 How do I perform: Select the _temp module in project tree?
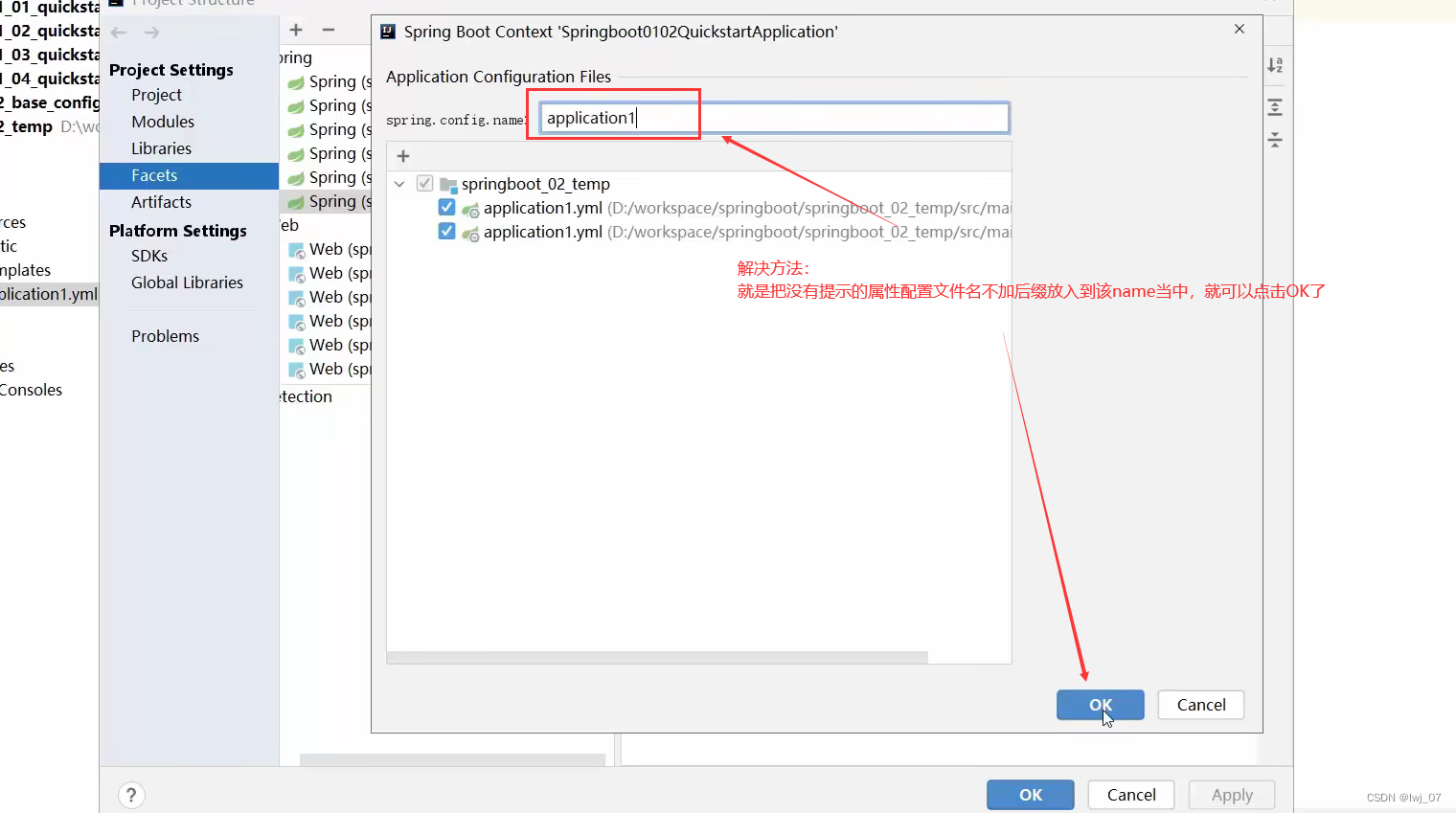pyautogui.click(x=49, y=126)
